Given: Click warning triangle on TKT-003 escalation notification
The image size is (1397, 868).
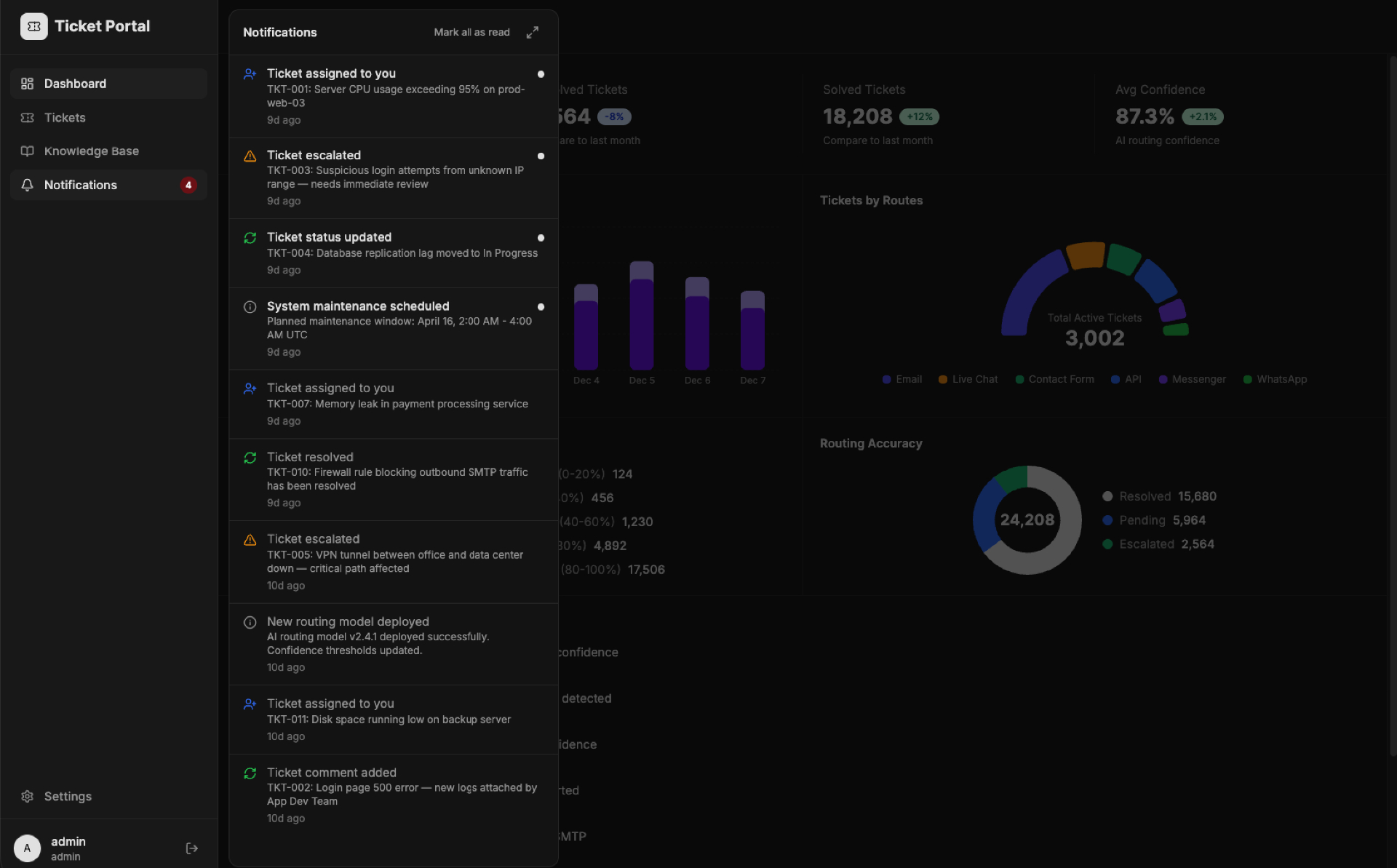Looking at the screenshot, I should point(250,156).
